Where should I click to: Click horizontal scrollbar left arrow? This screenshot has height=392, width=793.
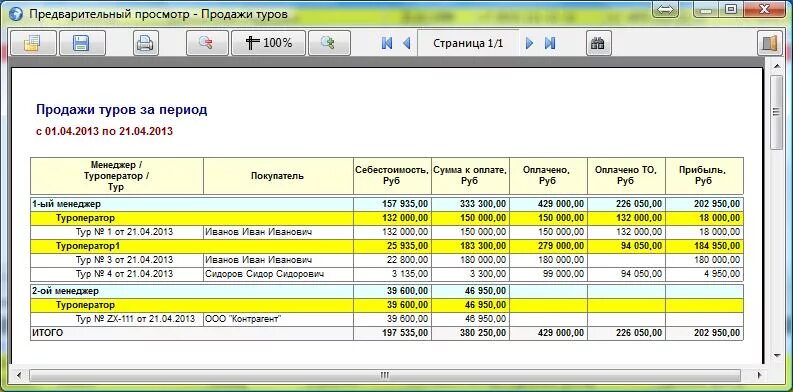point(20,375)
